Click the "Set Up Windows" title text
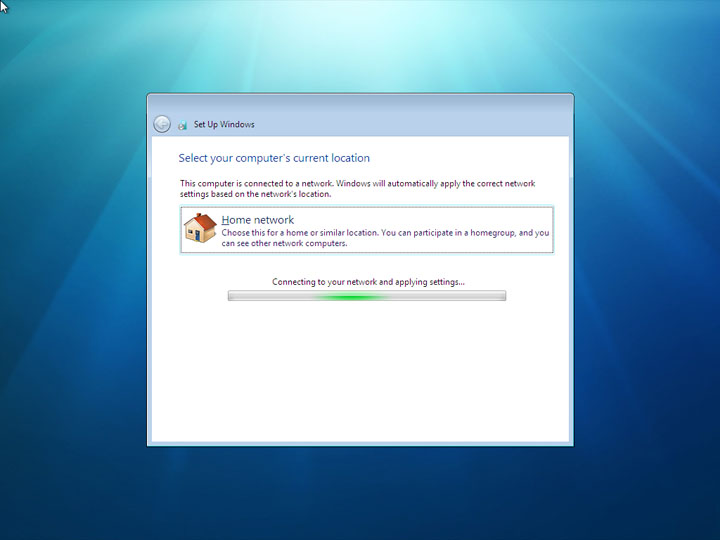This screenshot has width=720, height=540. coord(224,124)
